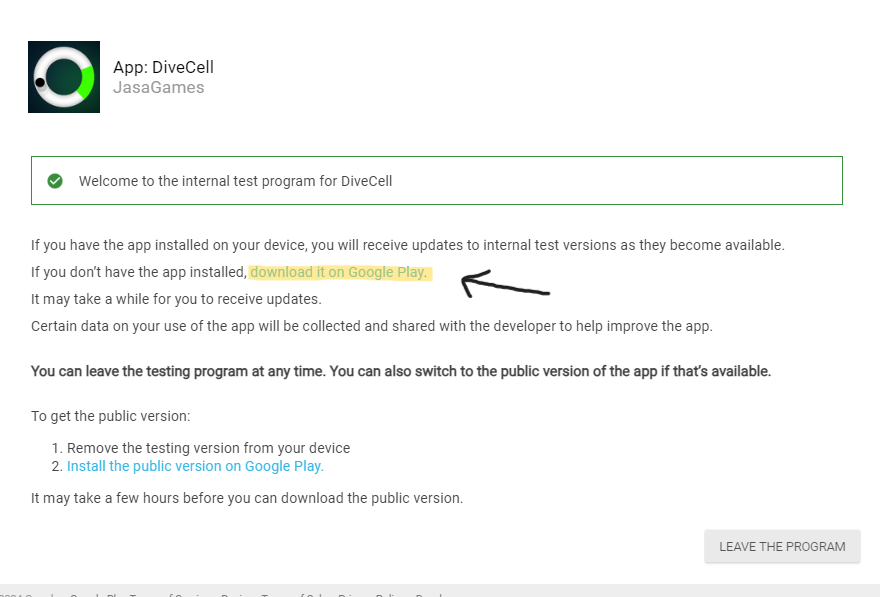880x597 pixels.
Task: Select the JasaGames developer name
Action: 158,88
